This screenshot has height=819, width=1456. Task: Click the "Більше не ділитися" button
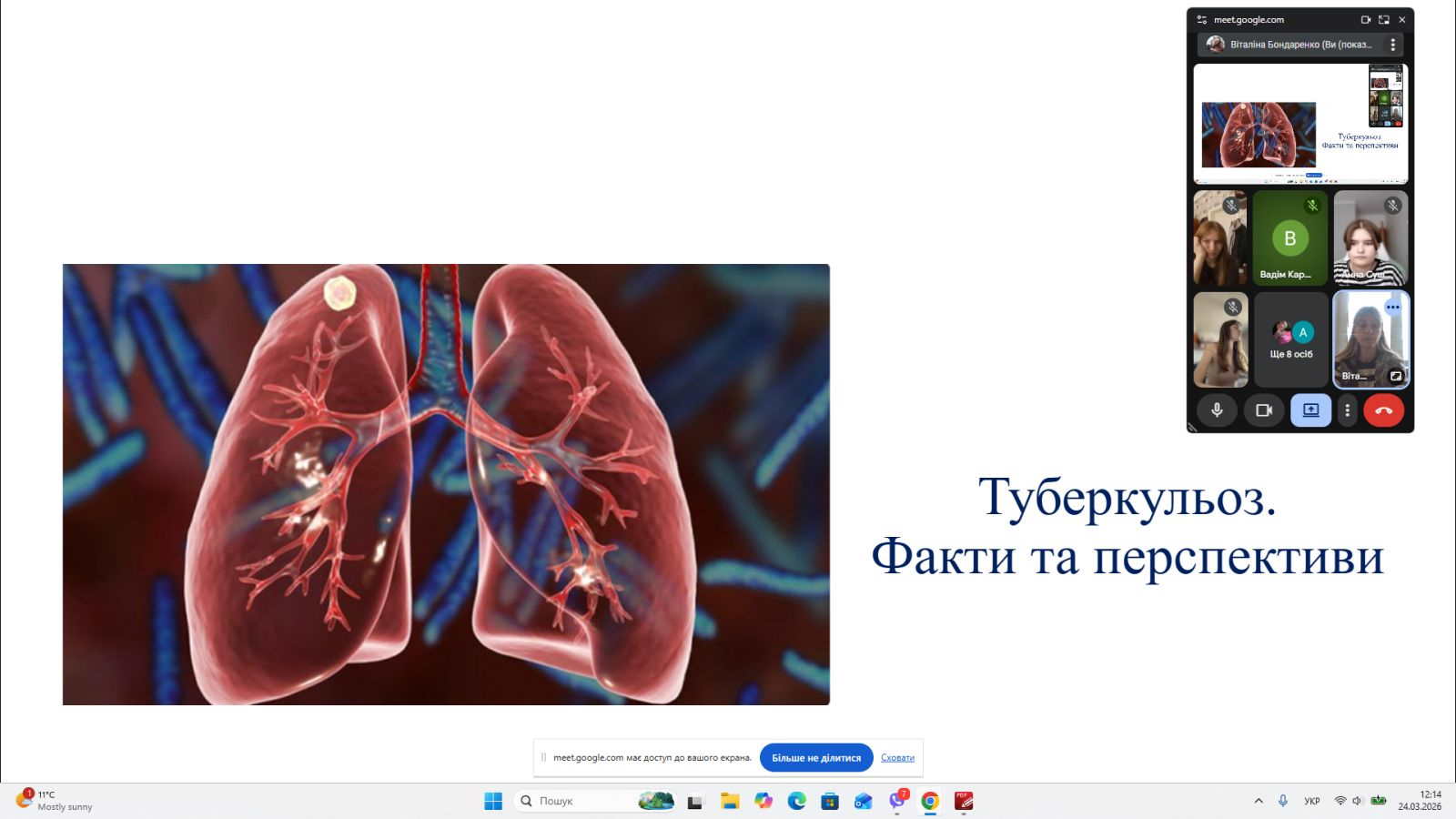click(815, 758)
